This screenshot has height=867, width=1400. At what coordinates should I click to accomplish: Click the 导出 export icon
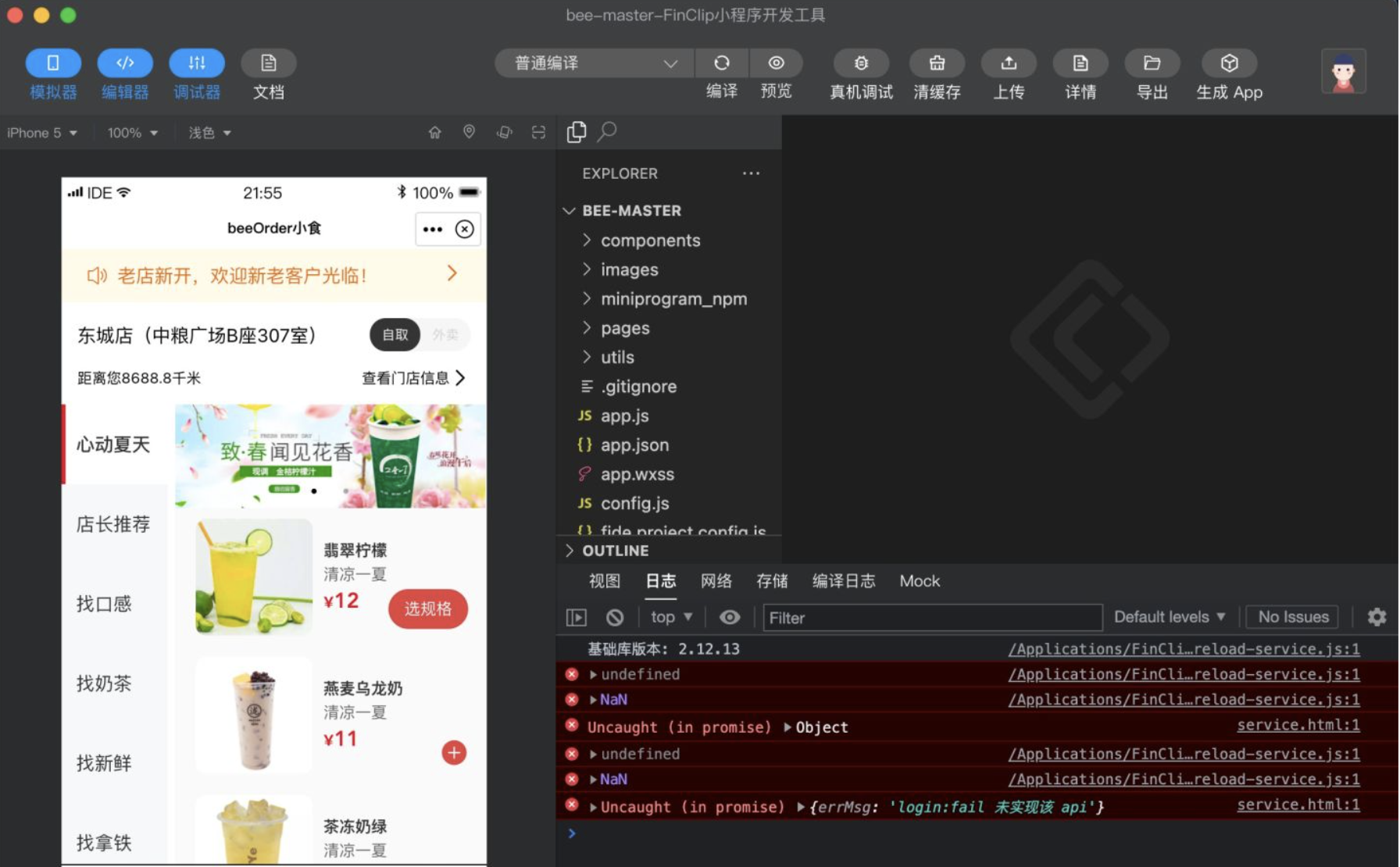(x=1152, y=63)
